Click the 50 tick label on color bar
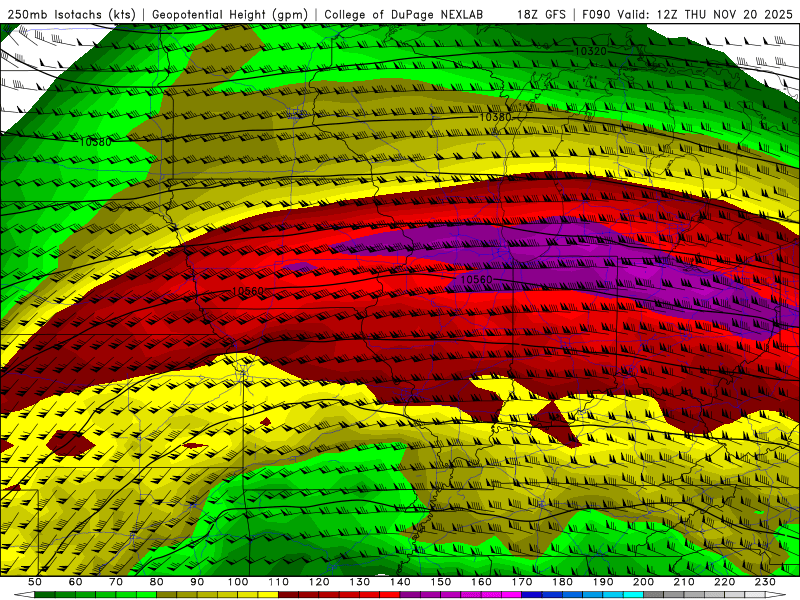 [x=35, y=582]
